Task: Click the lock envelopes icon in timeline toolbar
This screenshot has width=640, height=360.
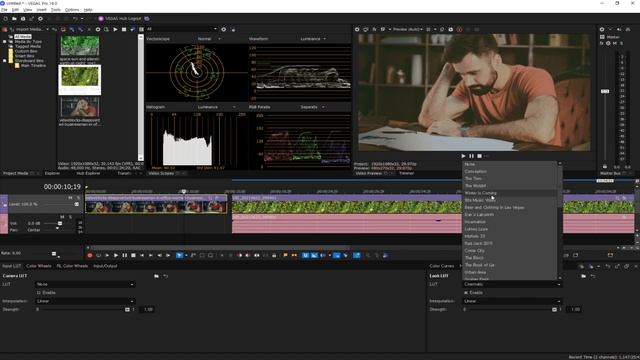Action: pyautogui.click(x=274, y=256)
